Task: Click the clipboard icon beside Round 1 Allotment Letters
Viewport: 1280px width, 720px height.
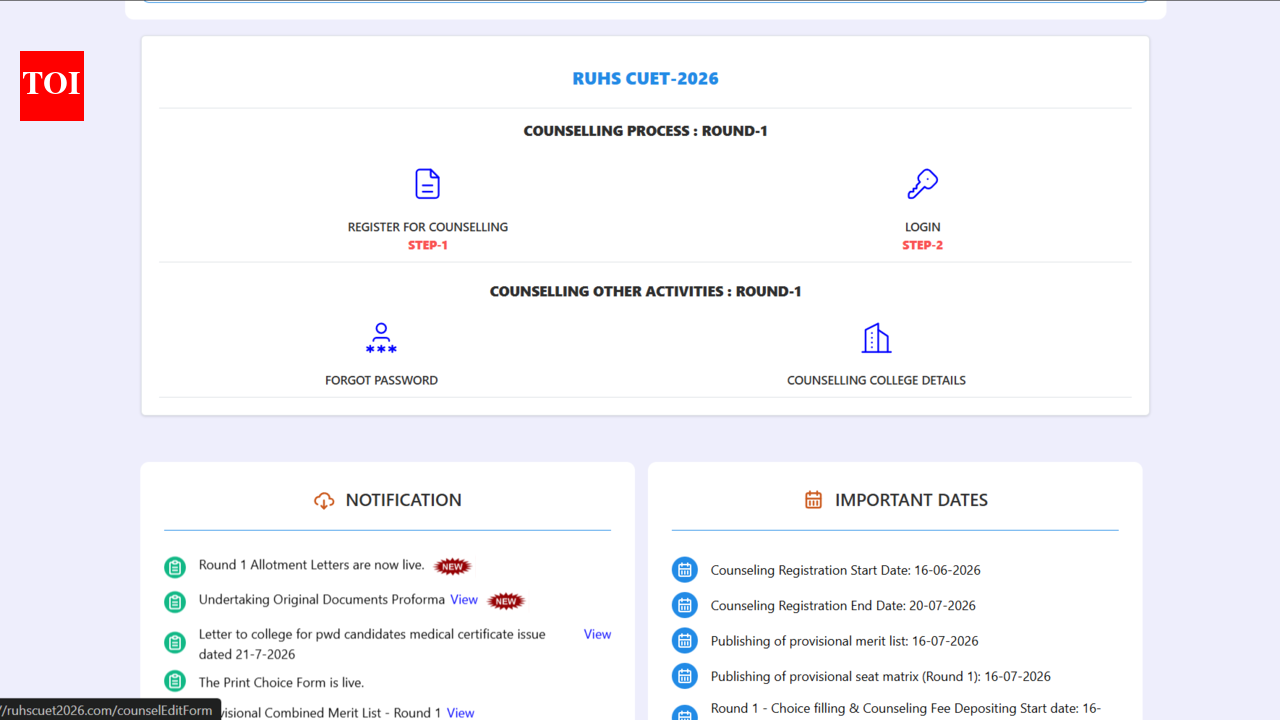Action: (x=175, y=567)
